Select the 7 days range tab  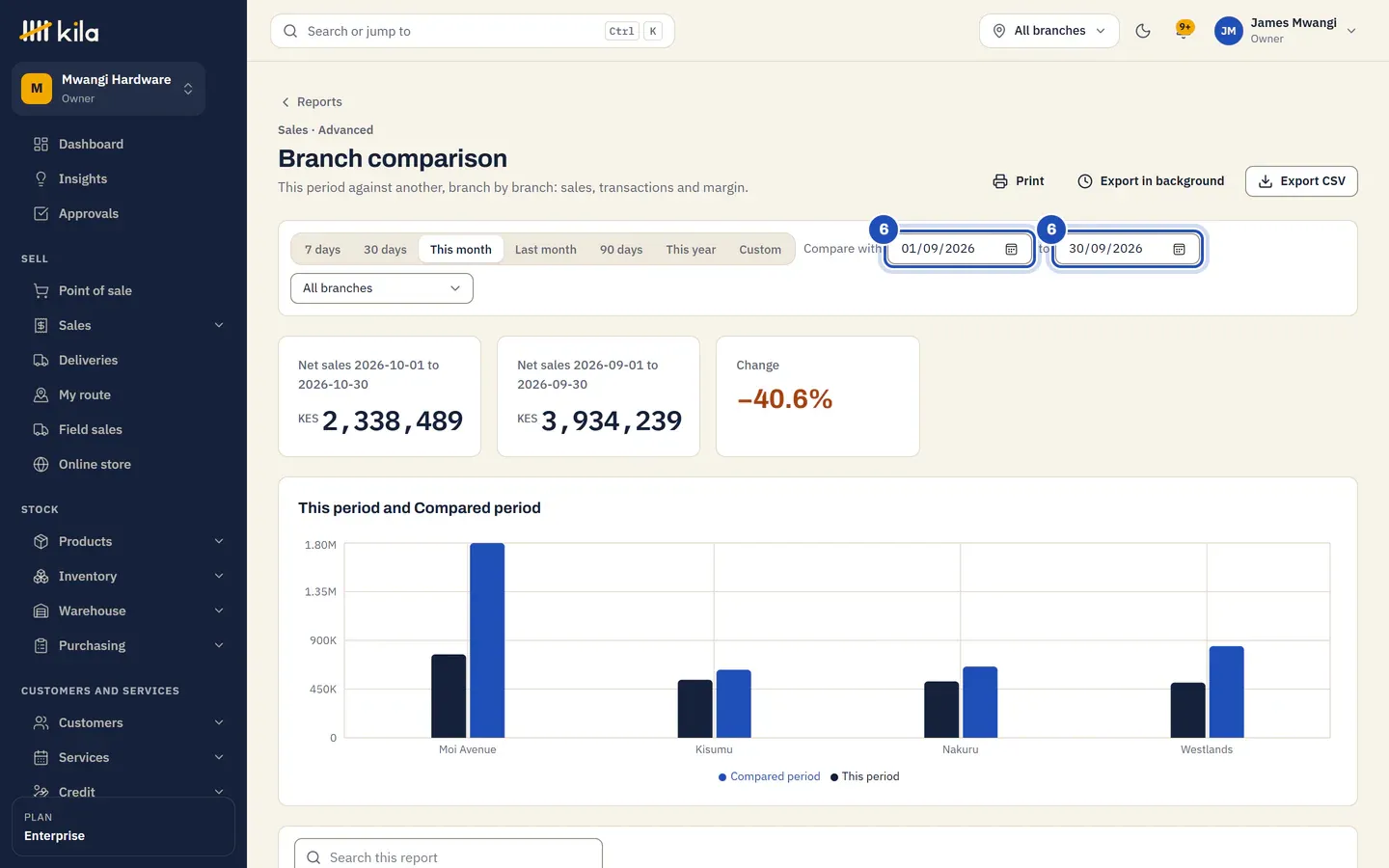pos(322,249)
